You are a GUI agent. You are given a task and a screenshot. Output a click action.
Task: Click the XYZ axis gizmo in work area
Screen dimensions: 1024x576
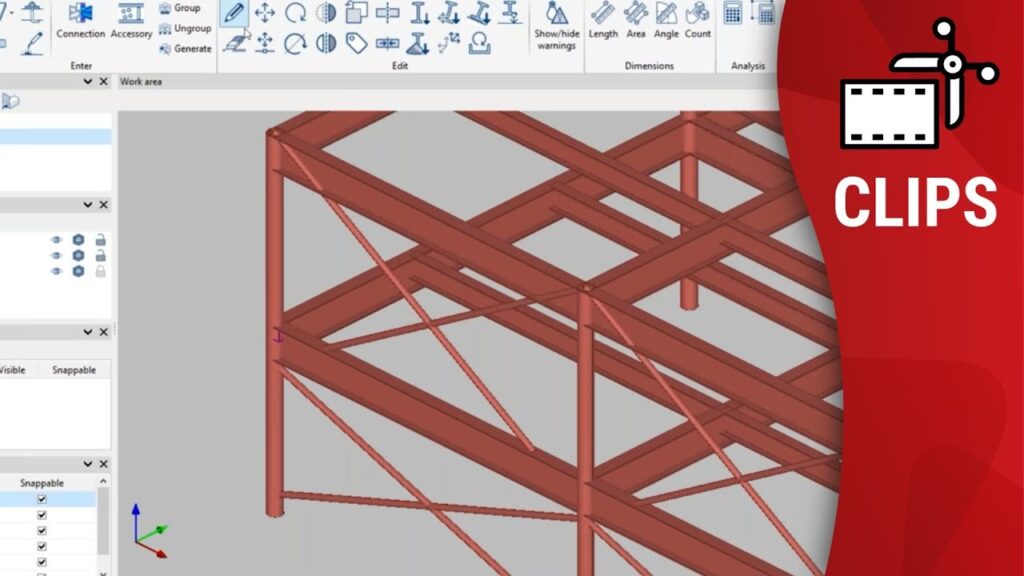click(147, 531)
